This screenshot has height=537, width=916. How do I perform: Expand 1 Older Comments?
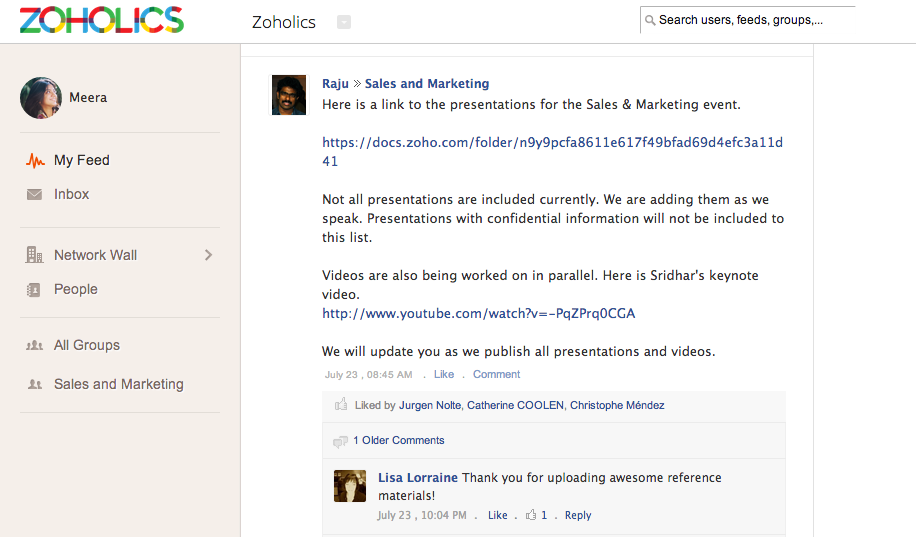pos(398,440)
